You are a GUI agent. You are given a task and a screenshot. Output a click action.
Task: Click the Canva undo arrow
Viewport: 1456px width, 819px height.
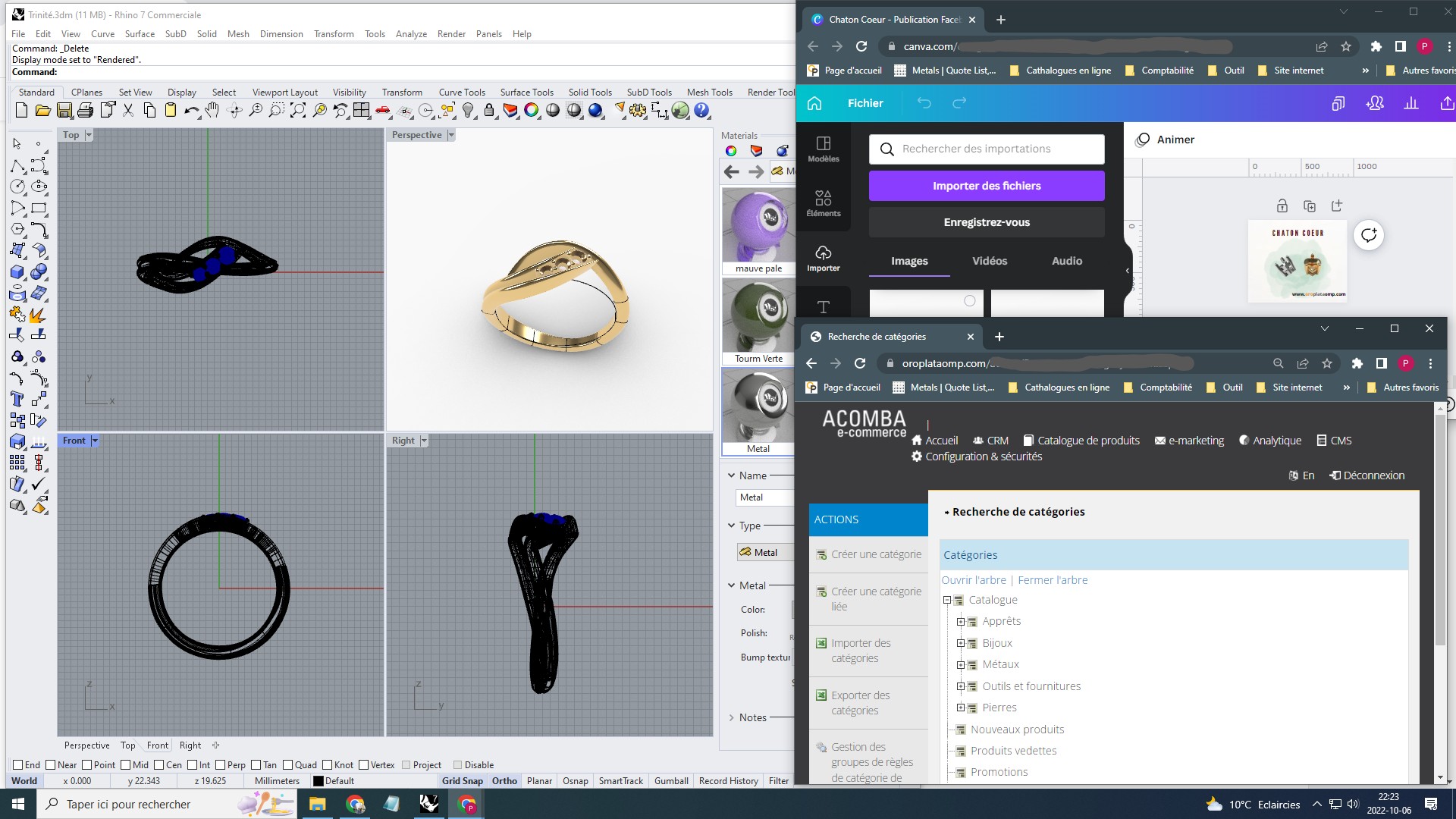point(924,103)
